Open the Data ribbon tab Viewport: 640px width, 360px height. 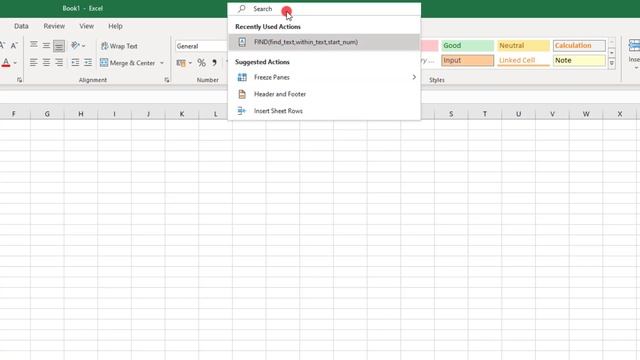click(x=21, y=26)
